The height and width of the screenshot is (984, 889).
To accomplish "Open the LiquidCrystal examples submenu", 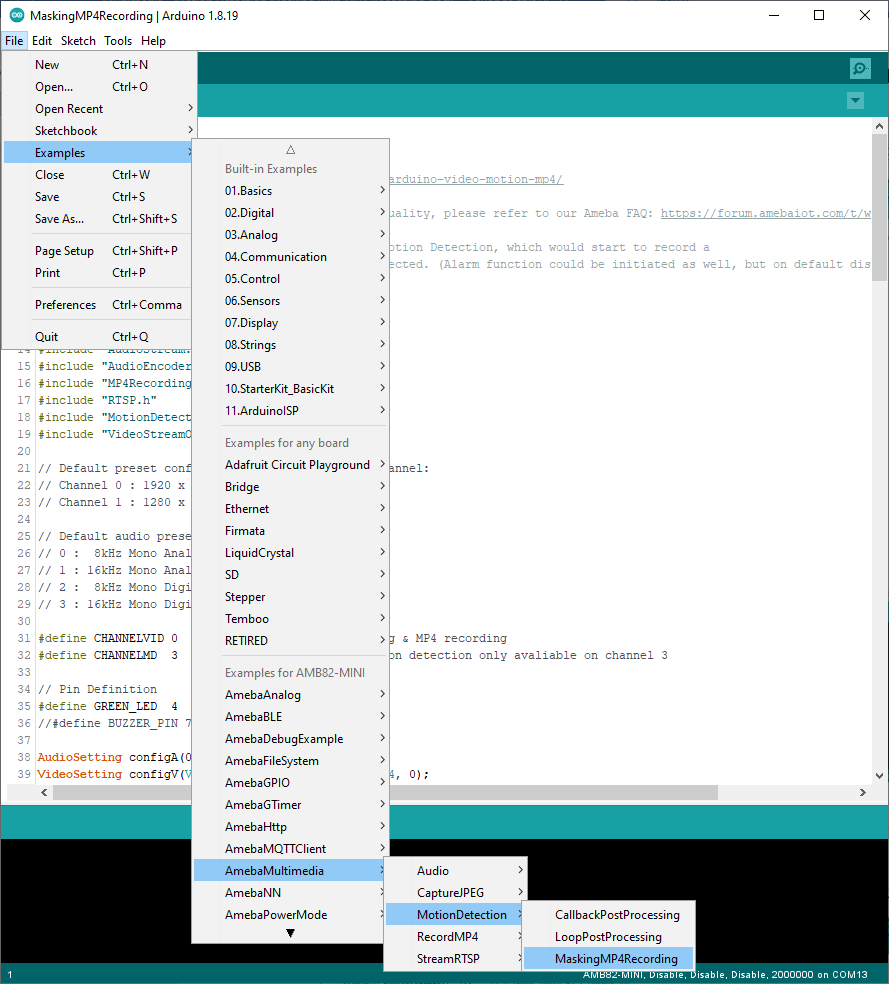I will [x=290, y=552].
